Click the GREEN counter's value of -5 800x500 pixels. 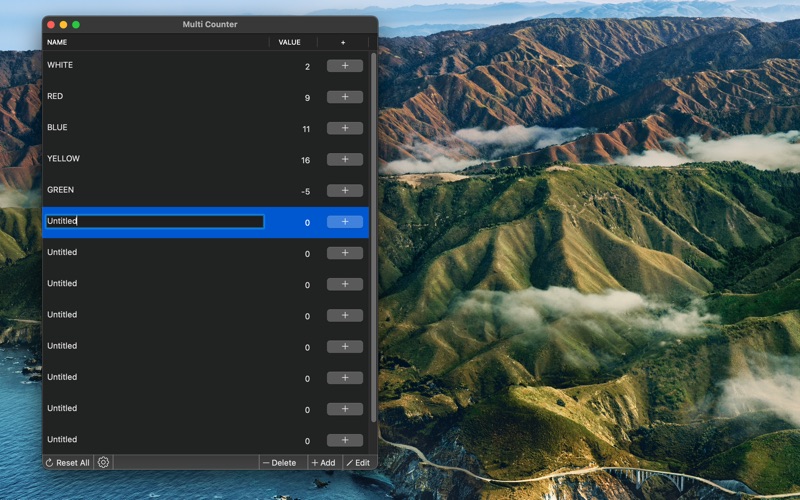305,191
